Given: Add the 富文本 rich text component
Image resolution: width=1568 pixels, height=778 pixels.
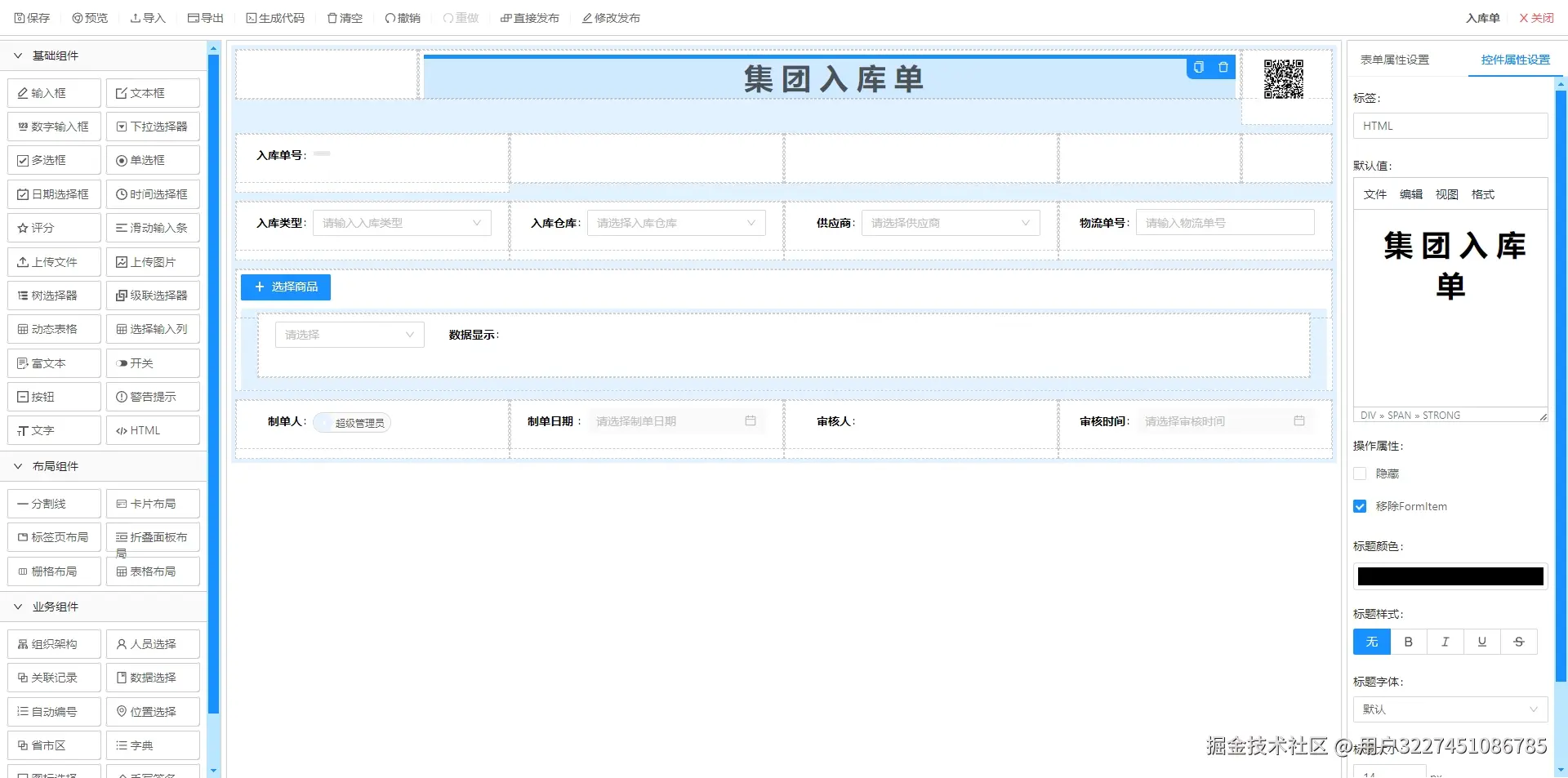Looking at the screenshot, I should pyautogui.click(x=55, y=363).
